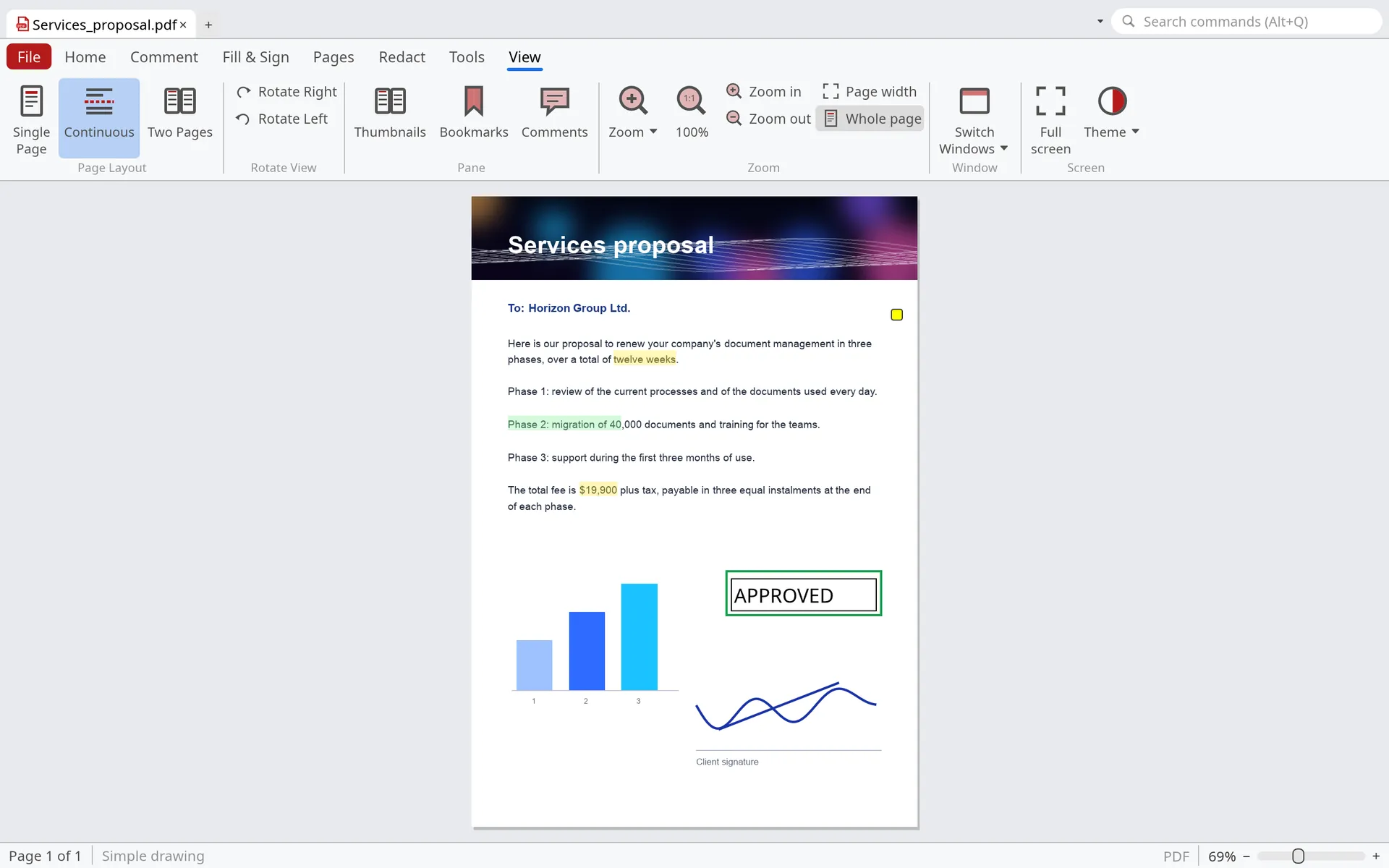Viewport: 1389px width, 868px height.
Task: Select the highlighted 'twelve weeks' text
Action: (x=645, y=359)
